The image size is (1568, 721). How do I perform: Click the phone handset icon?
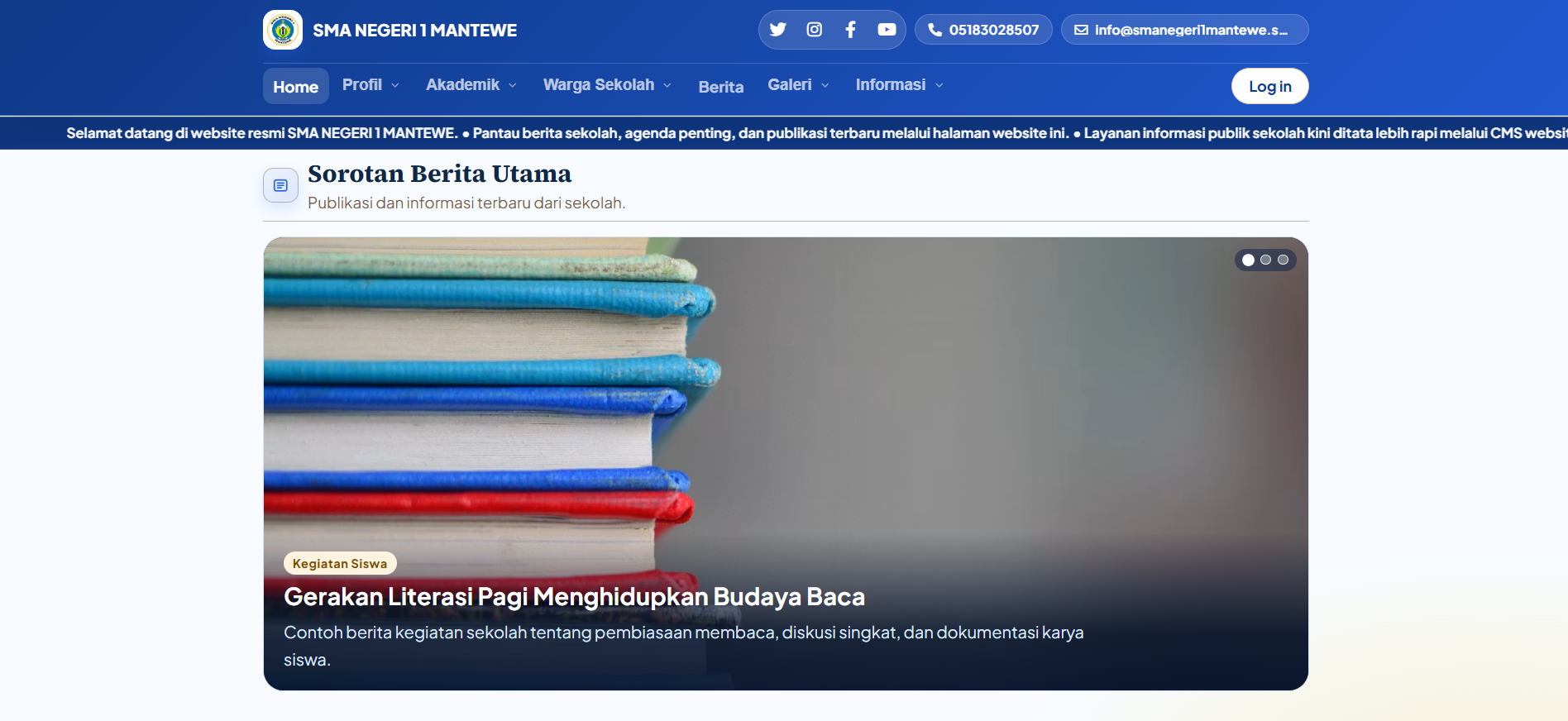(x=935, y=30)
